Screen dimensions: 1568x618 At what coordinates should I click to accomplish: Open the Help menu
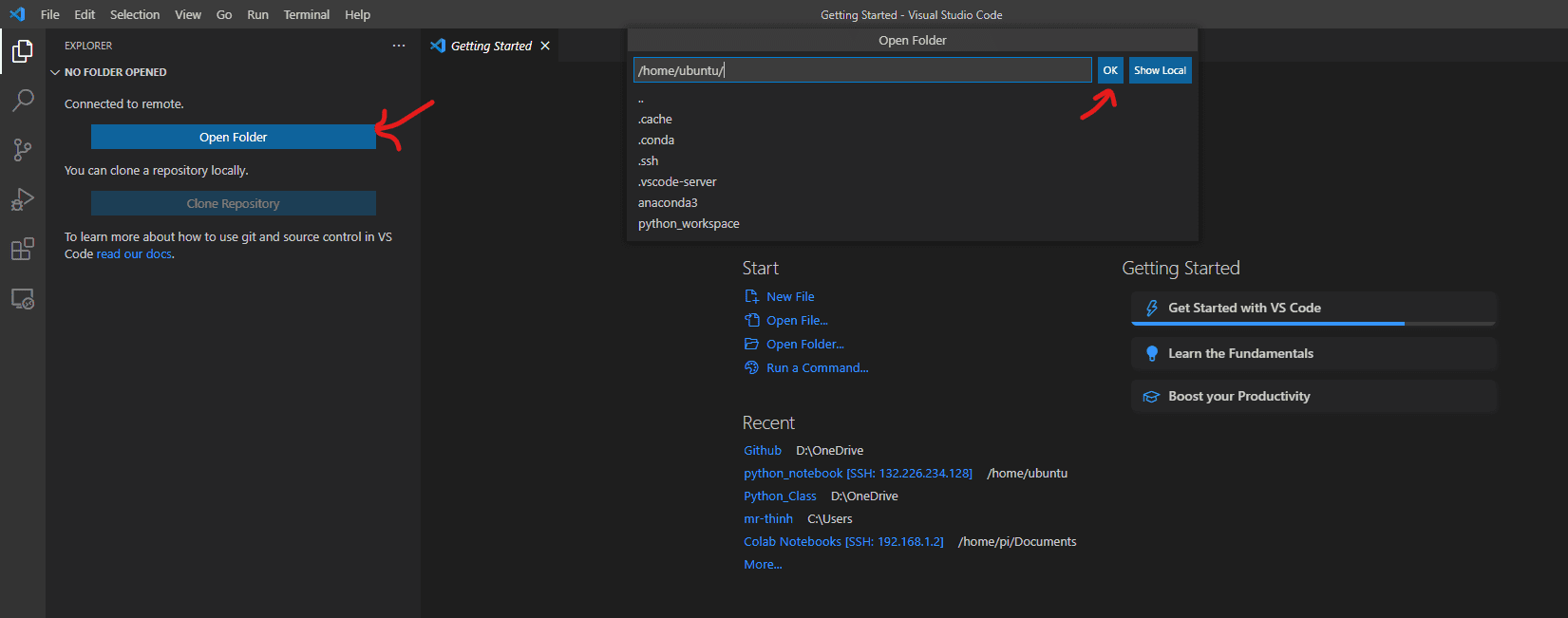(x=357, y=14)
